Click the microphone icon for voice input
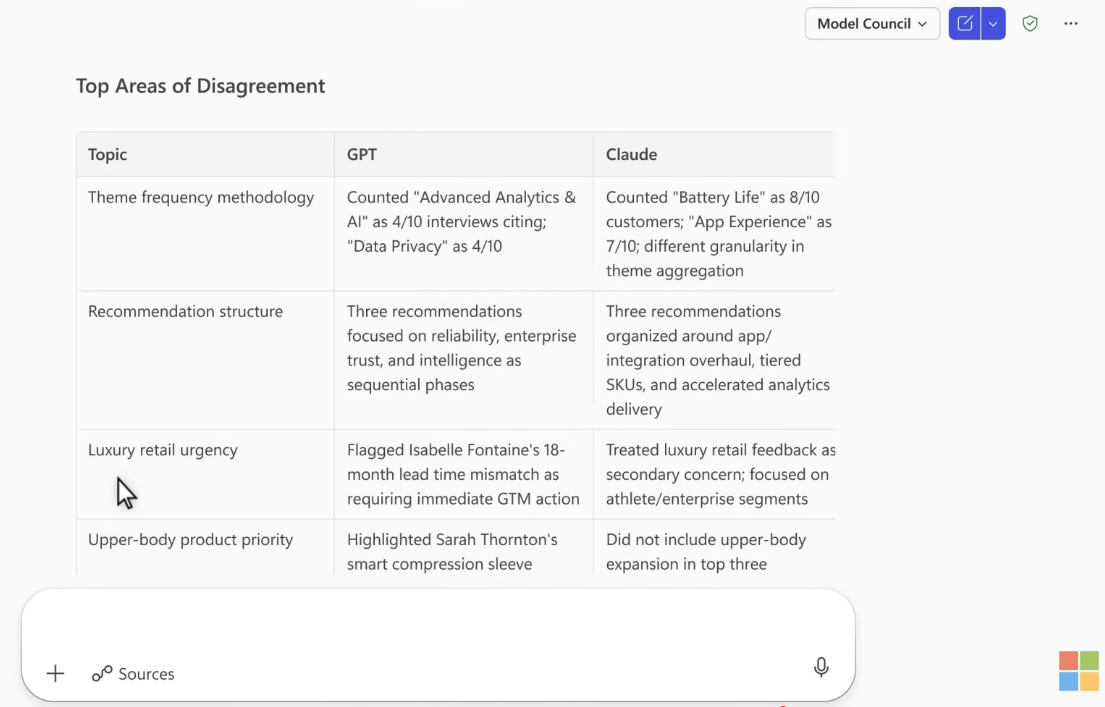This screenshot has width=1105, height=707. coord(821,667)
